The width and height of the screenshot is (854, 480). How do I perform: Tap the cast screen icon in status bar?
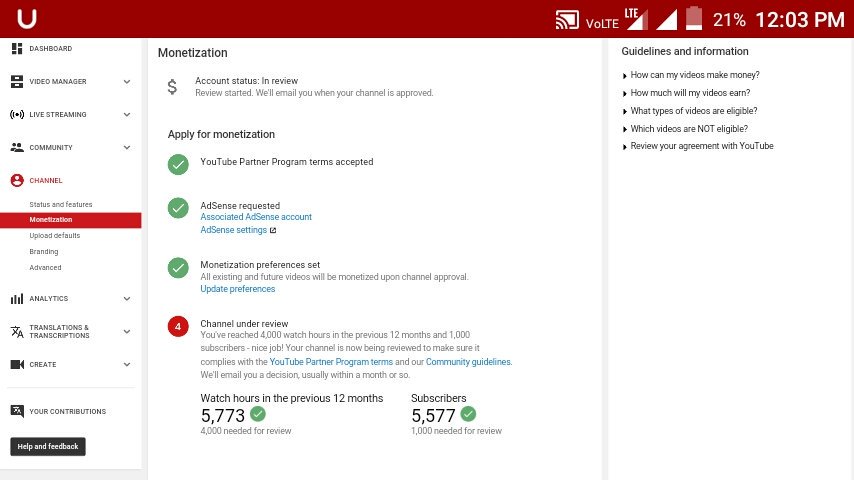pyautogui.click(x=567, y=20)
